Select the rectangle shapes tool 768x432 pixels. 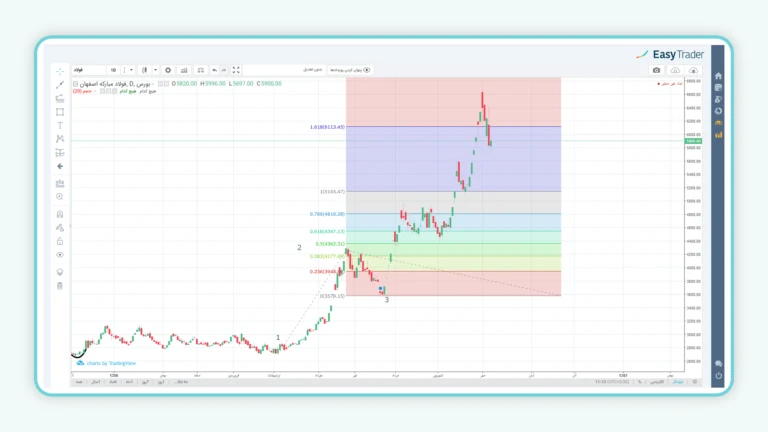(60, 112)
